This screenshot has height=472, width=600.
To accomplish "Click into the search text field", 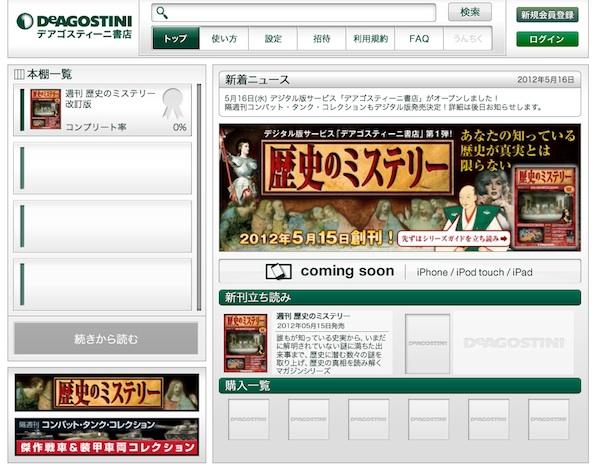I will [300, 13].
